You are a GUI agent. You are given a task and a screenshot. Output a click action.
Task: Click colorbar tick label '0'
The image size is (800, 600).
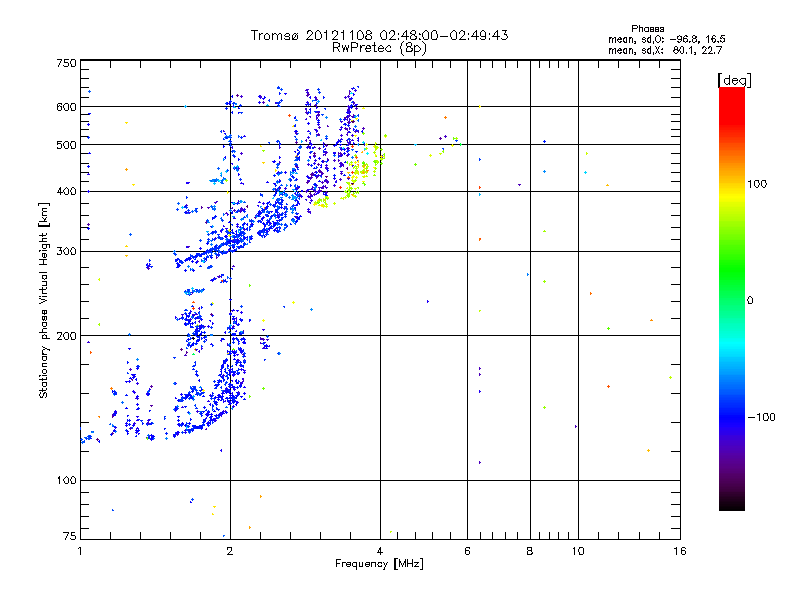(x=750, y=301)
